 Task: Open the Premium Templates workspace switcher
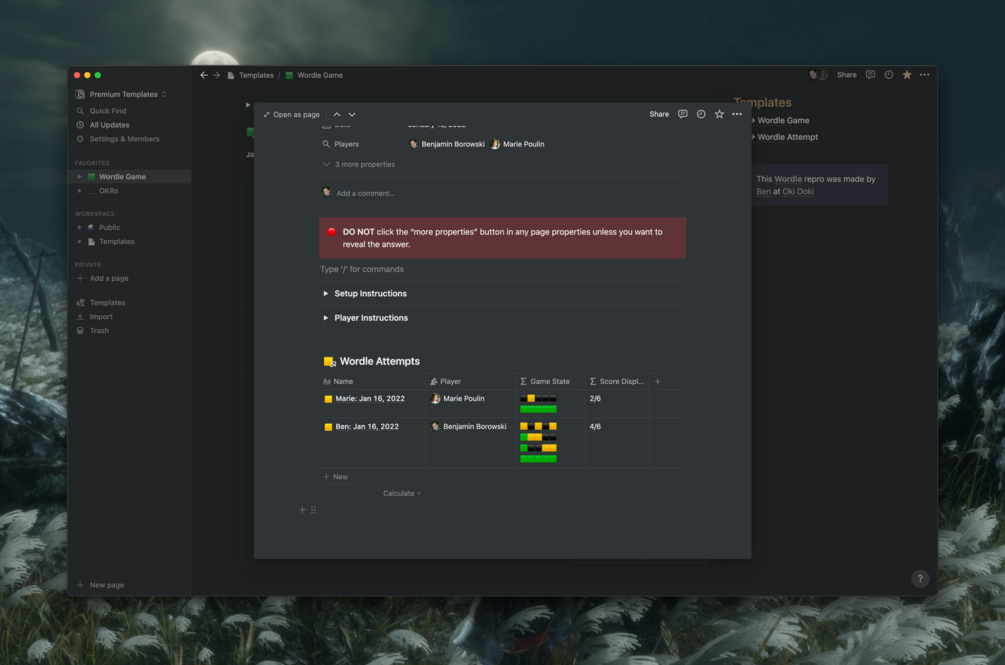pos(122,94)
